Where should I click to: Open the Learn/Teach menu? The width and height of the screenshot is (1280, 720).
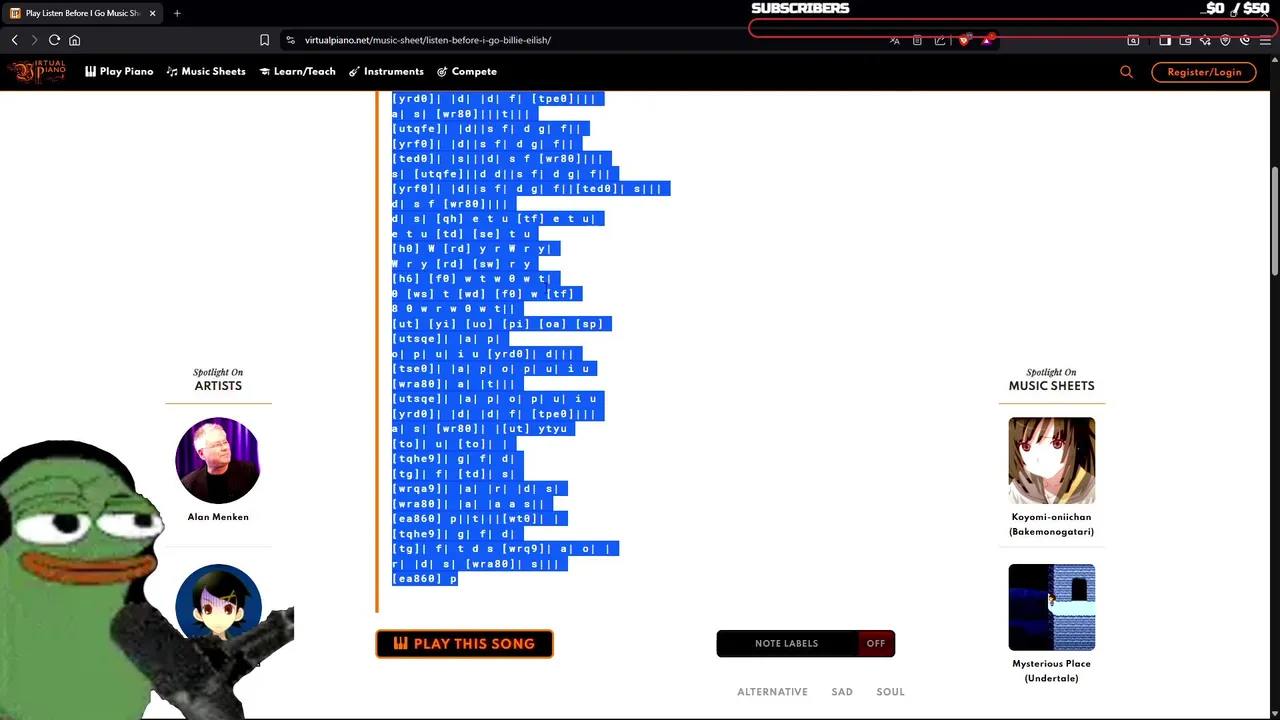point(297,71)
